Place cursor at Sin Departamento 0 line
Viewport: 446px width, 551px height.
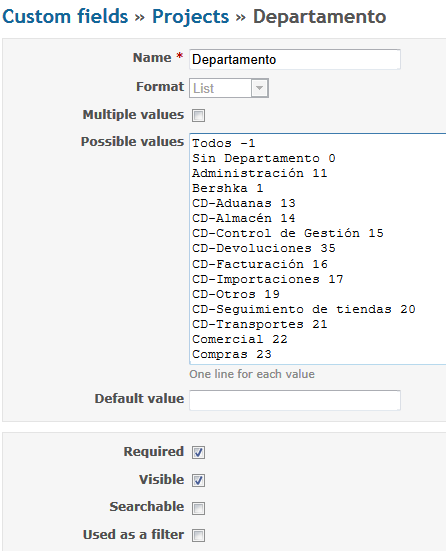point(264,158)
